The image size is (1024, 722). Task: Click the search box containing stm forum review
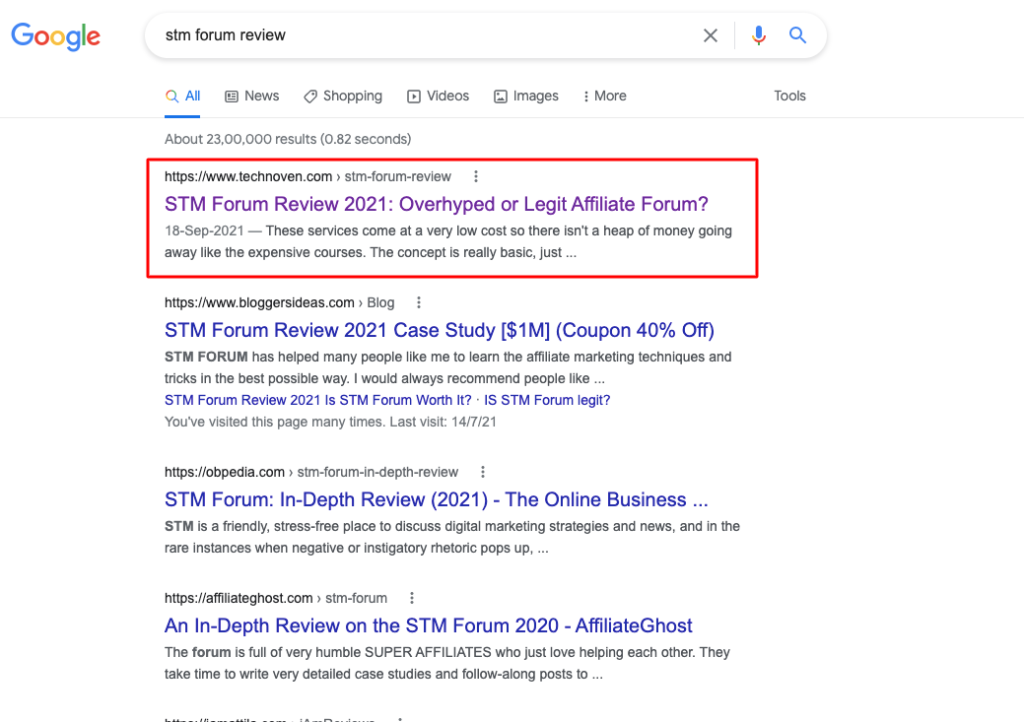point(420,36)
